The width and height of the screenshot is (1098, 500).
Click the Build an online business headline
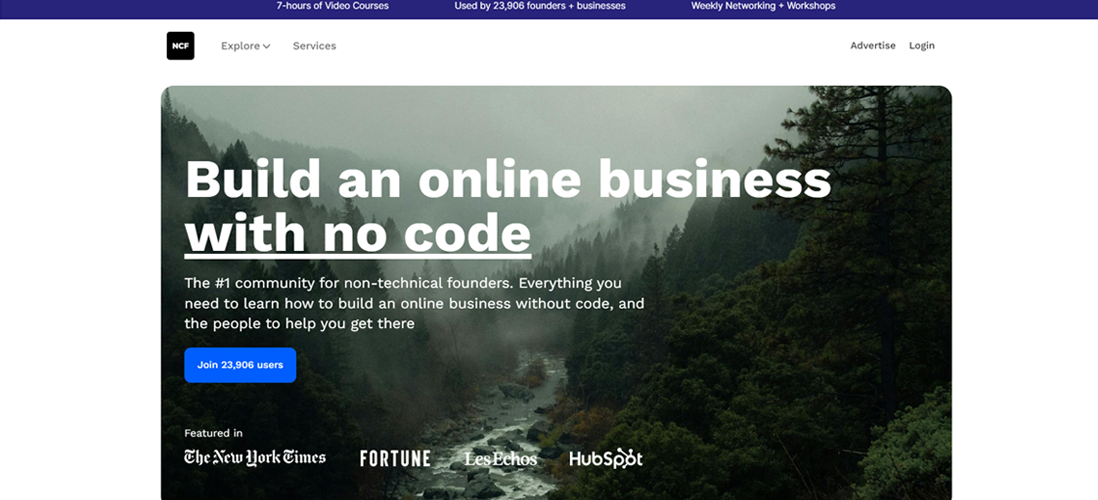pyautogui.click(x=508, y=179)
